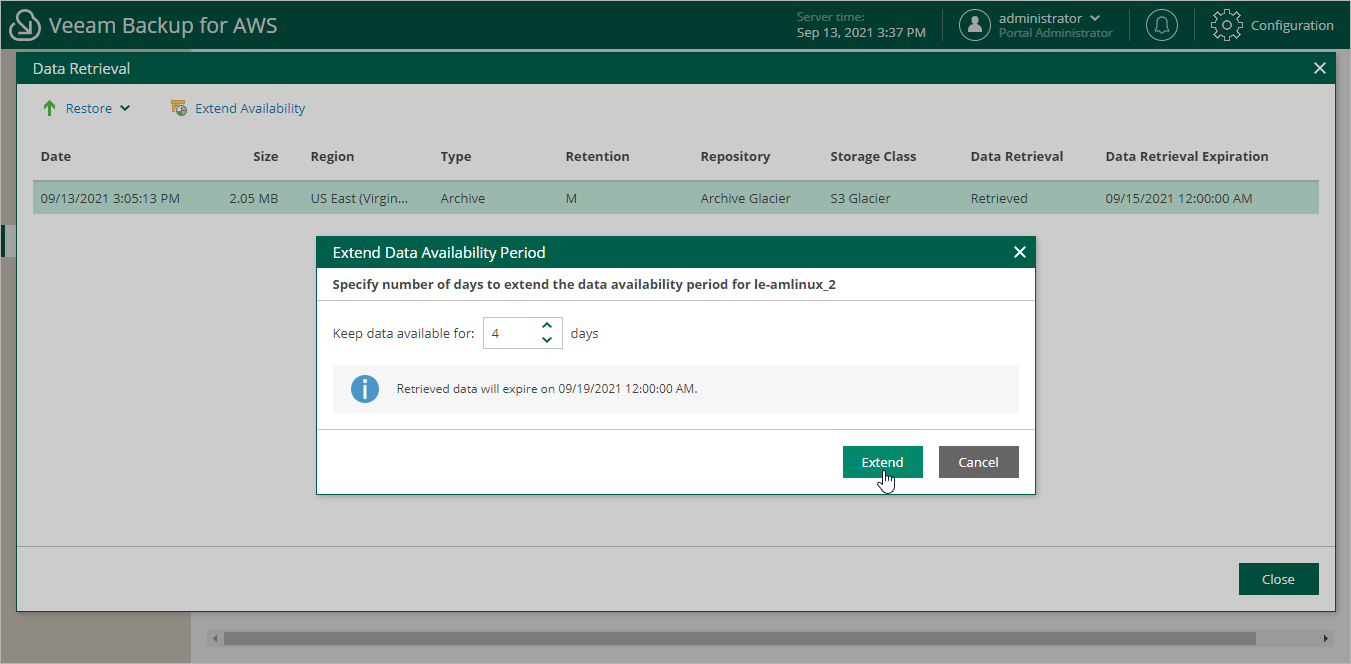The image size is (1351, 664).
Task: Click Extend Availability in the toolbar
Action: pos(250,108)
